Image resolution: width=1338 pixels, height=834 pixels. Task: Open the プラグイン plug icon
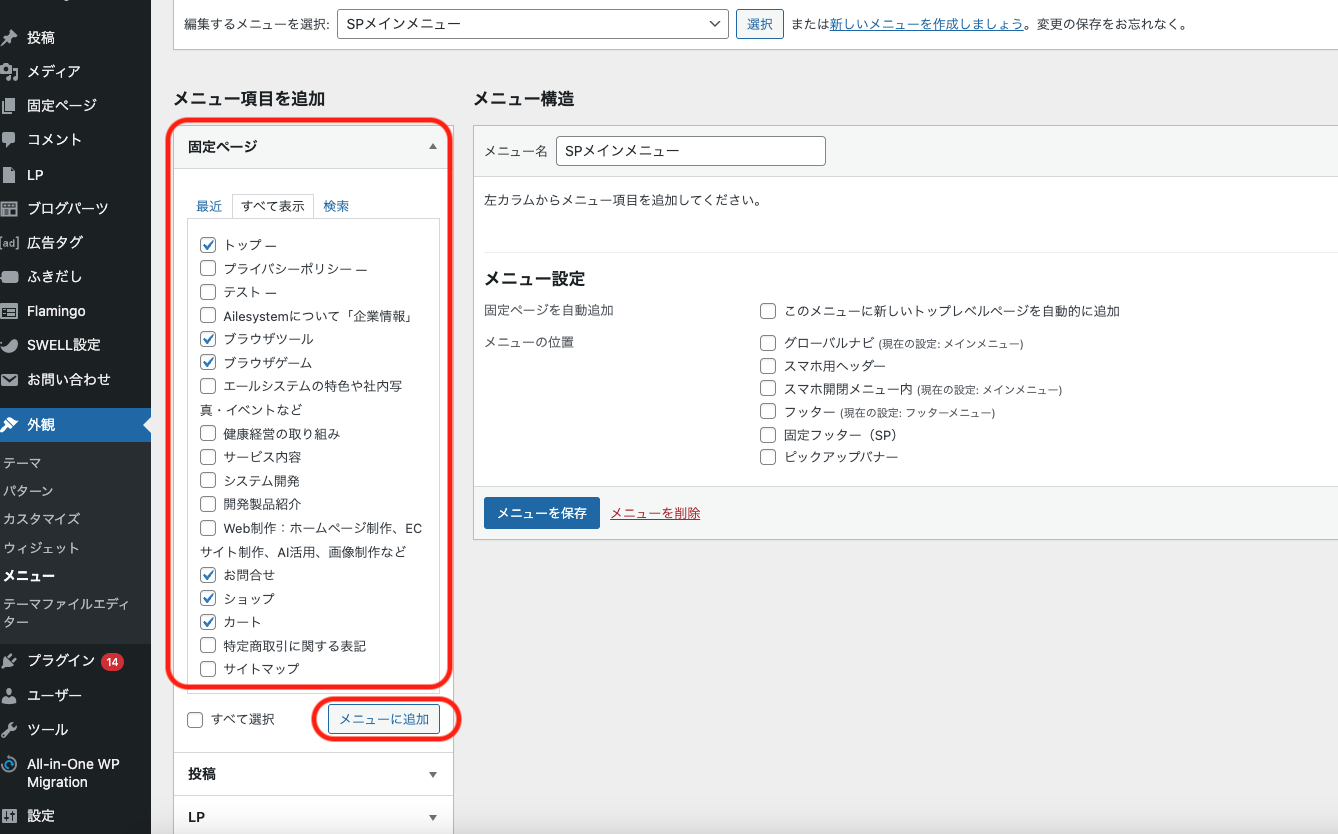pos(9,661)
